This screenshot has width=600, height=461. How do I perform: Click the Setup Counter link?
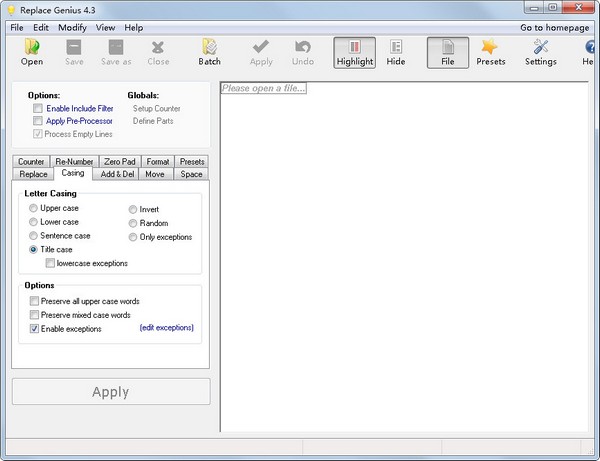157,109
